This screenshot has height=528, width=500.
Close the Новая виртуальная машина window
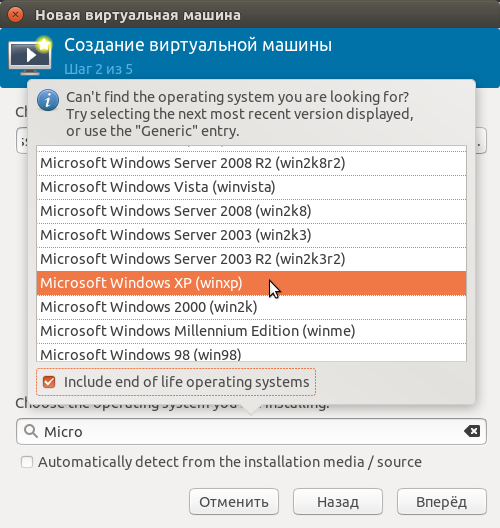coord(15,15)
